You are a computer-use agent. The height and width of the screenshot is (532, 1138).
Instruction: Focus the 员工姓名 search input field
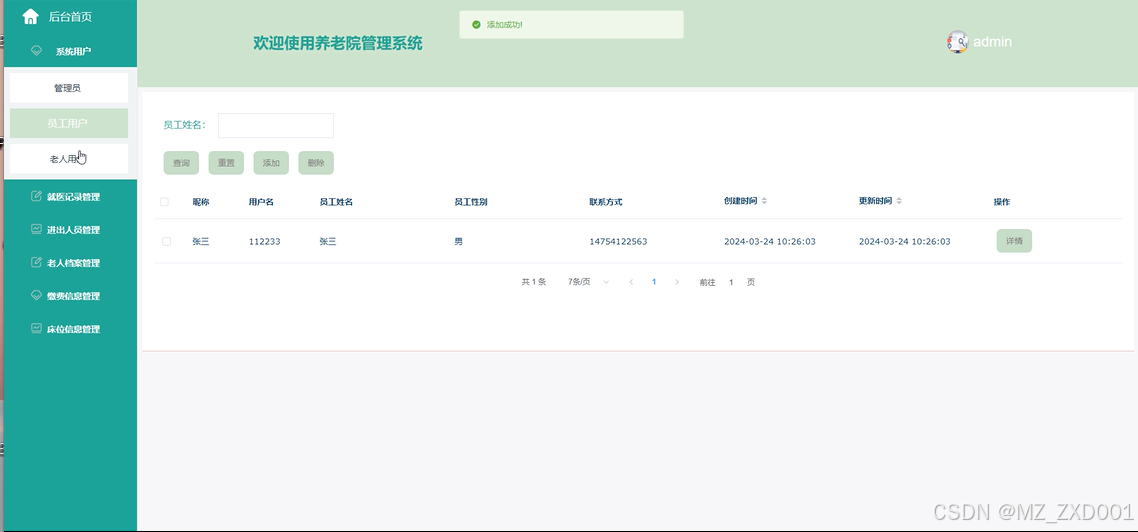(x=276, y=125)
